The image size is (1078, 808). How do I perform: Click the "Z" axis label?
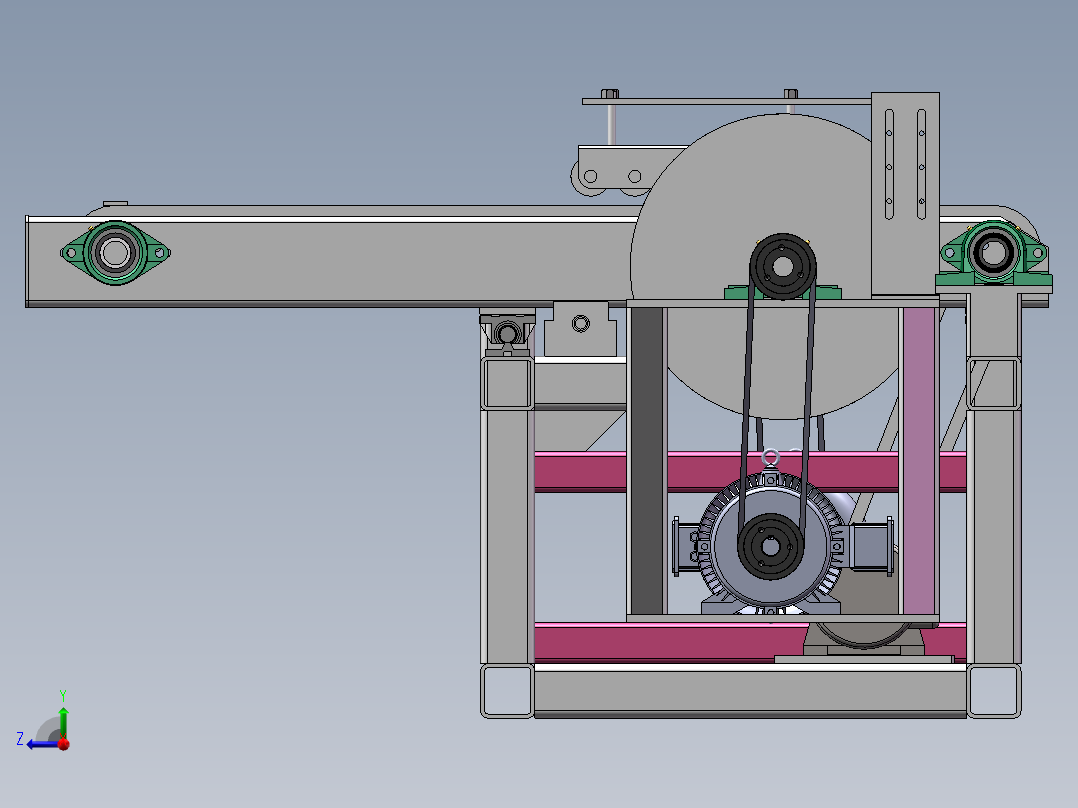(x=20, y=739)
